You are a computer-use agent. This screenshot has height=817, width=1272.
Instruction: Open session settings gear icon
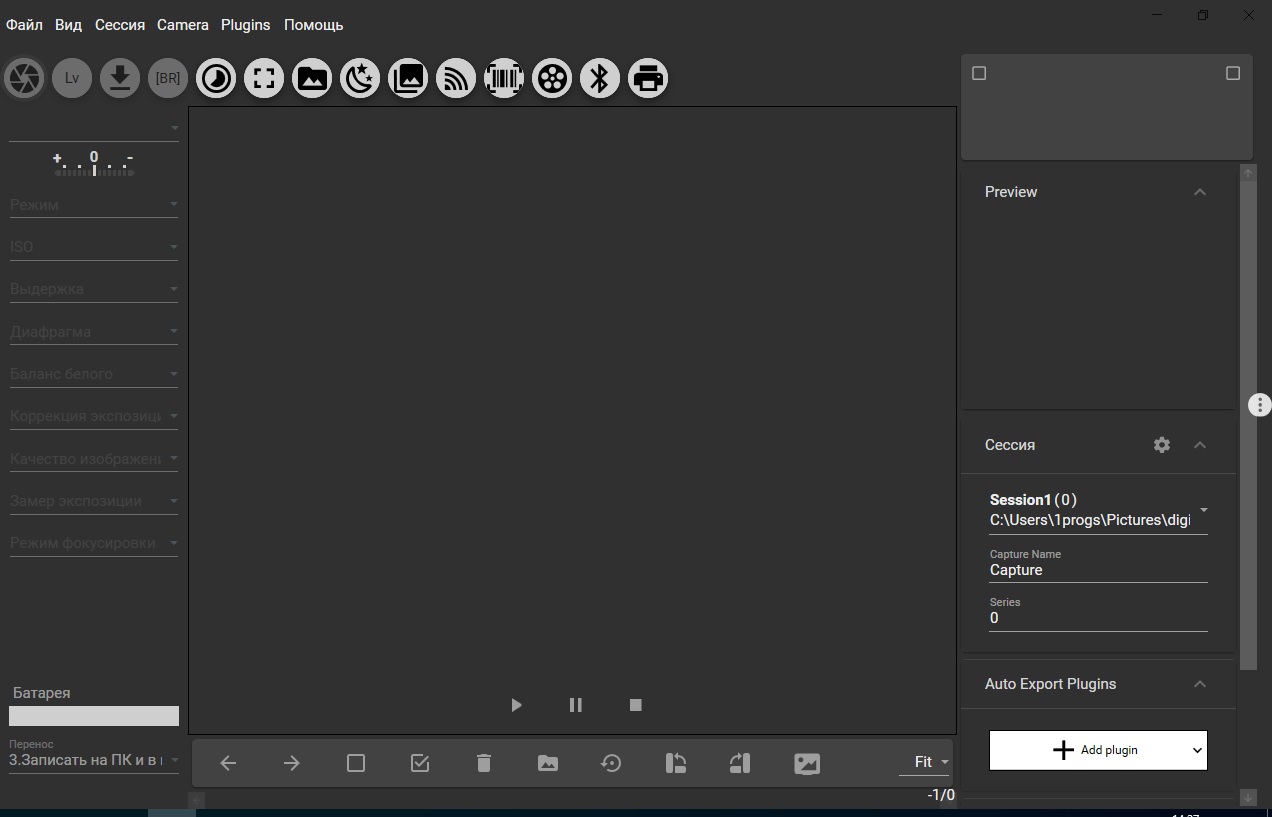click(x=1161, y=445)
